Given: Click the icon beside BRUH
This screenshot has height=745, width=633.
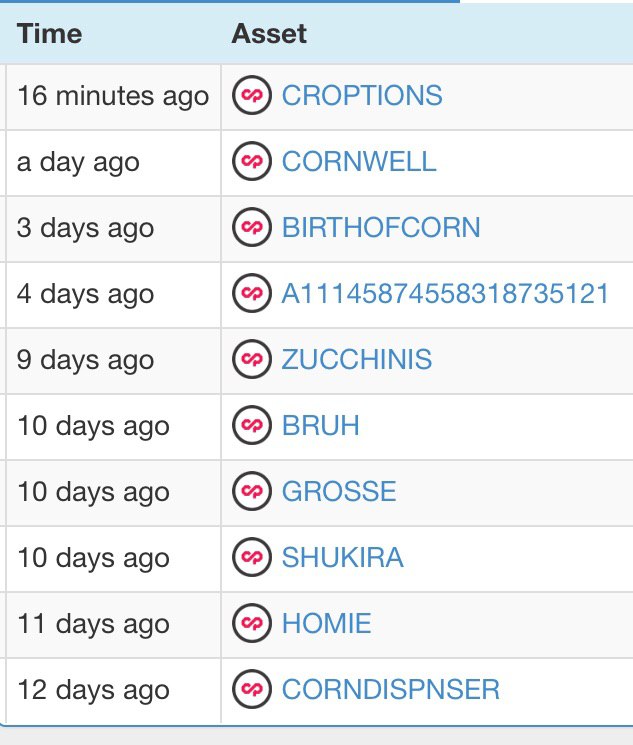Looking at the screenshot, I should [x=252, y=425].
